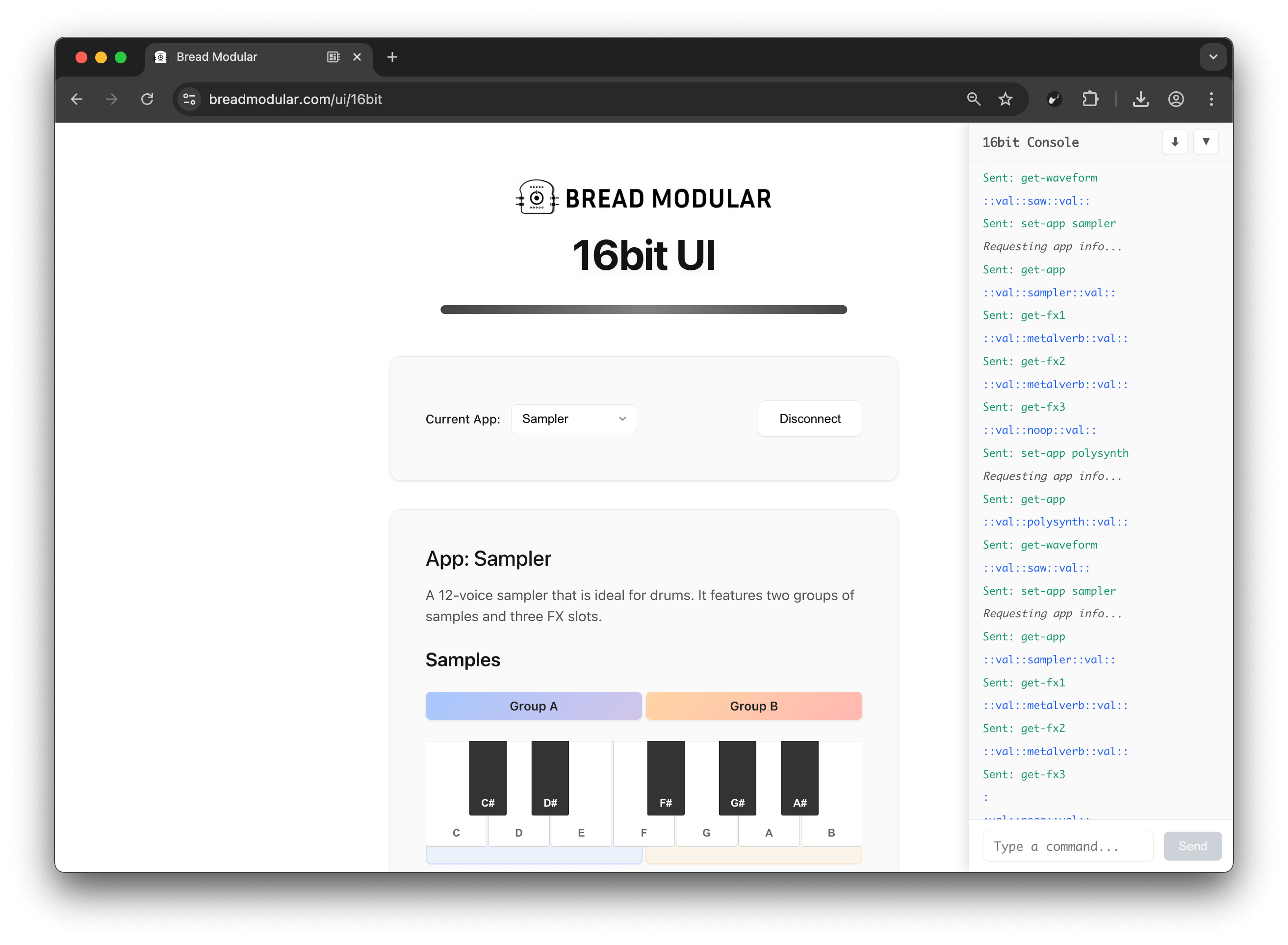The image size is (1288, 945).
Task: Open the browser Downloads icon
Action: click(1140, 99)
